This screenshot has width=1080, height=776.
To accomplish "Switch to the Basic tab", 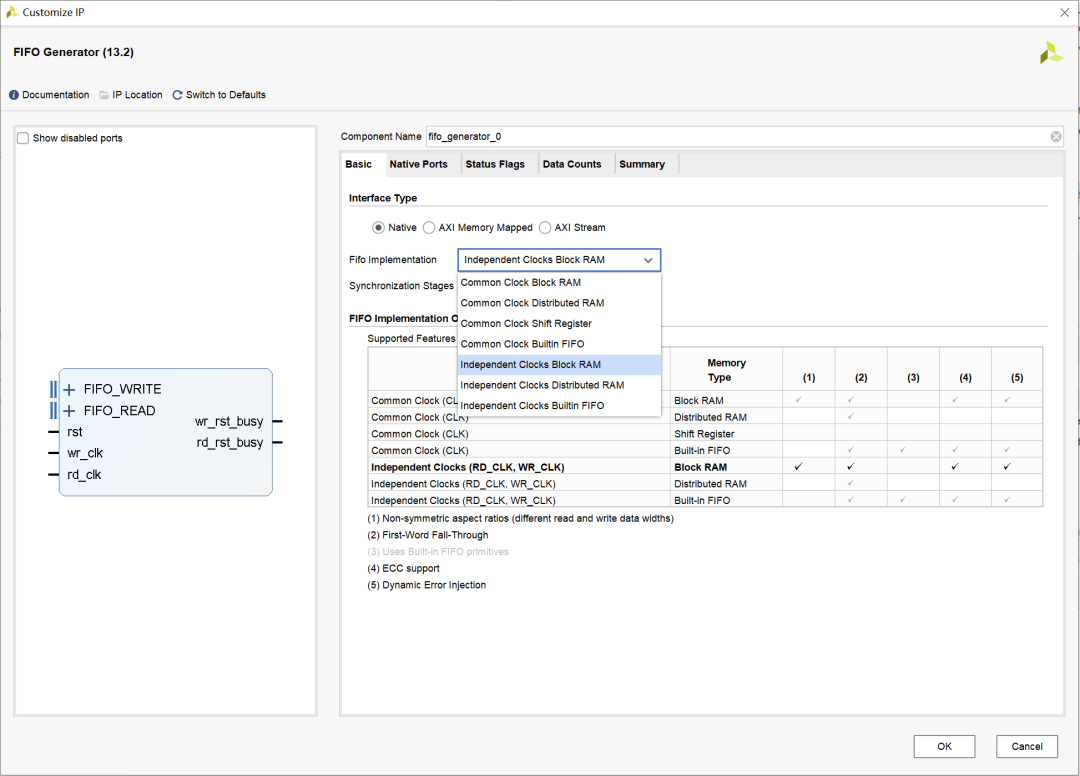I will (358, 164).
